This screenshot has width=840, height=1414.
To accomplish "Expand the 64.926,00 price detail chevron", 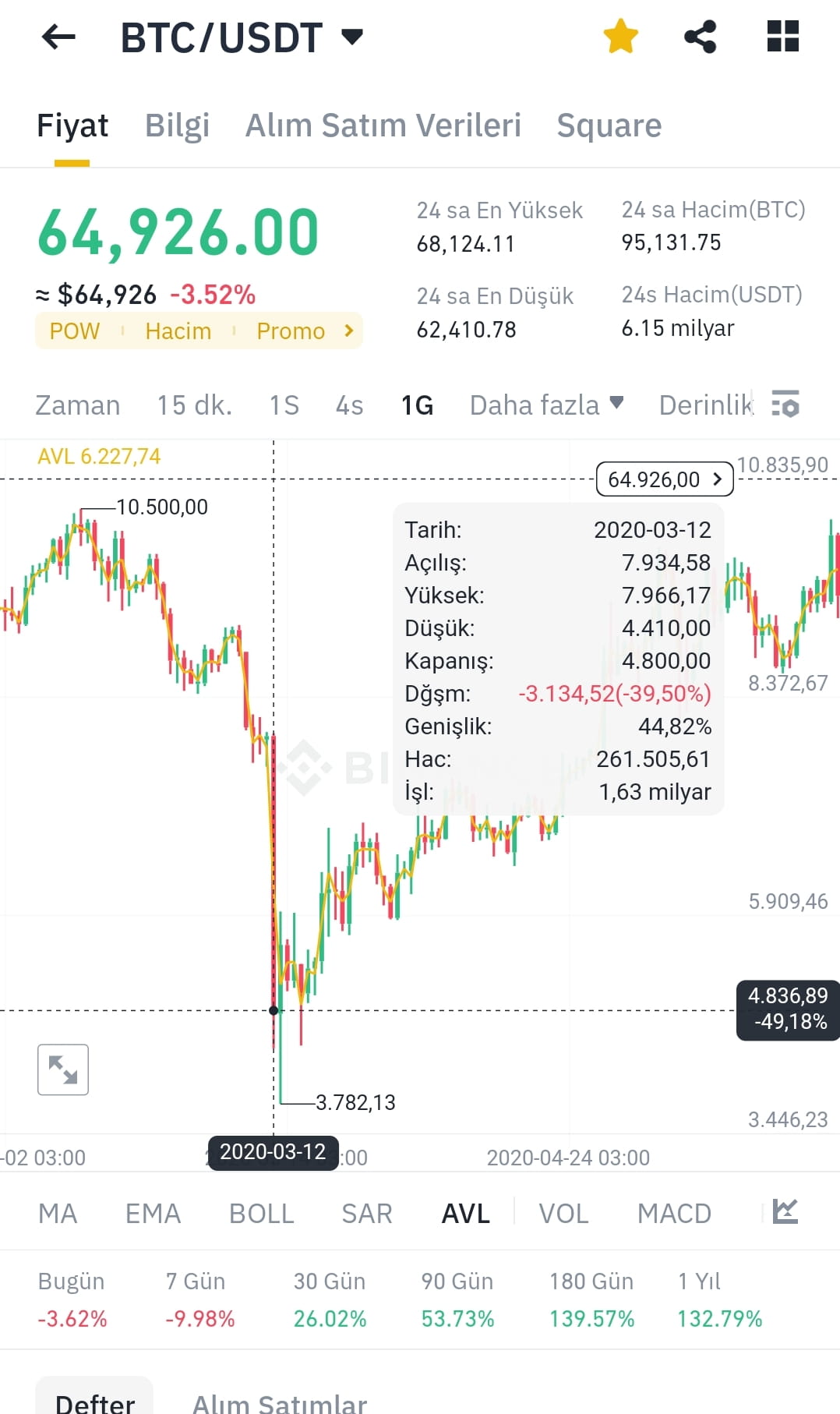I will [716, 479].
